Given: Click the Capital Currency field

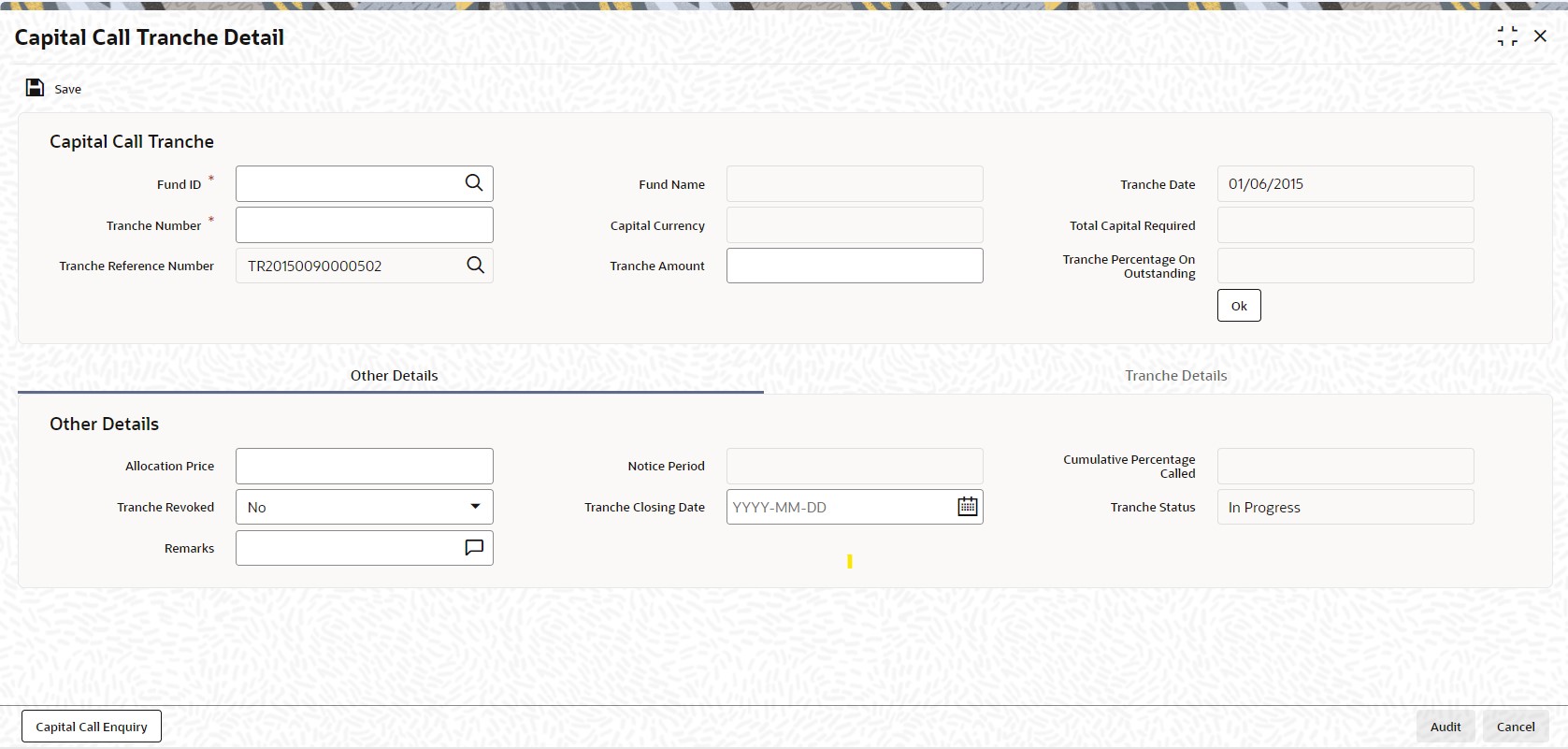Looking at the screenshot, I should coord(855,224).
